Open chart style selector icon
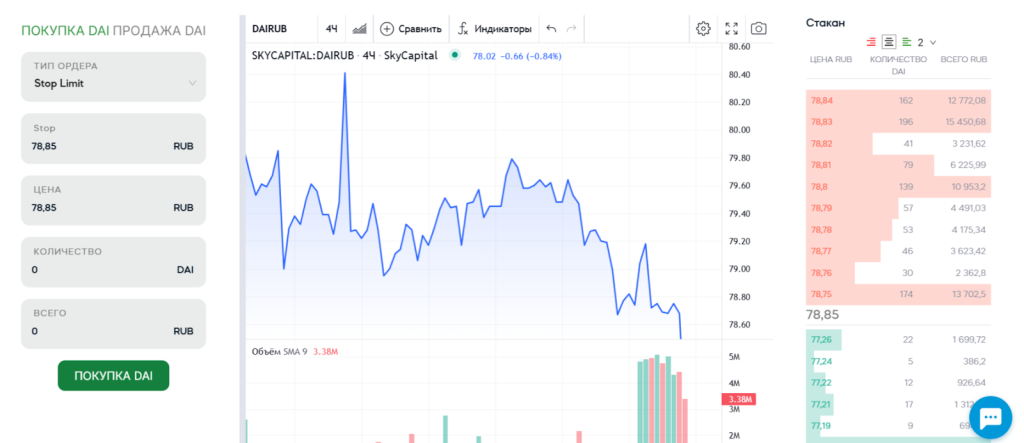 (360, 29)
